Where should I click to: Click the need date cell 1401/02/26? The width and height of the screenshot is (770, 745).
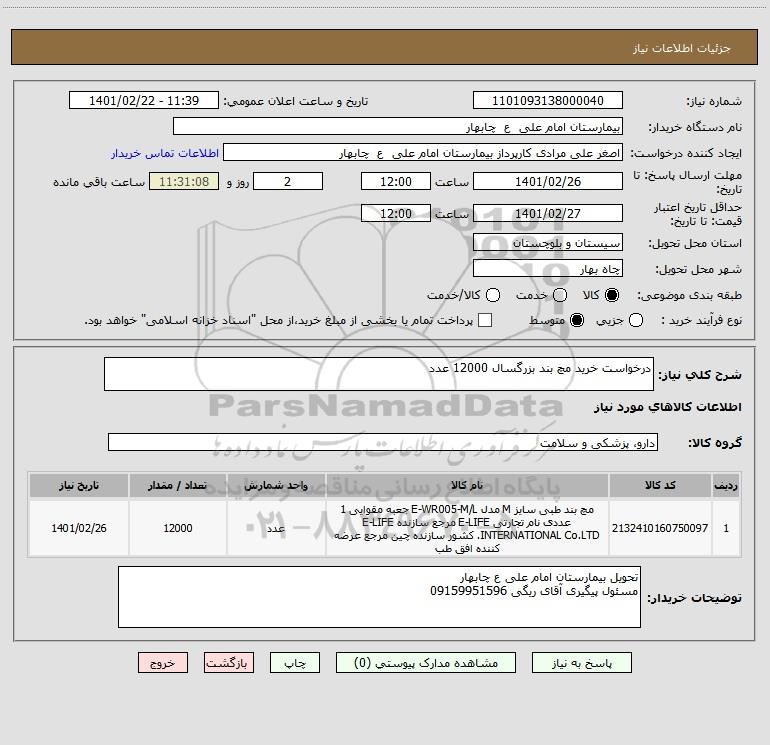click(x=79, y=528)
